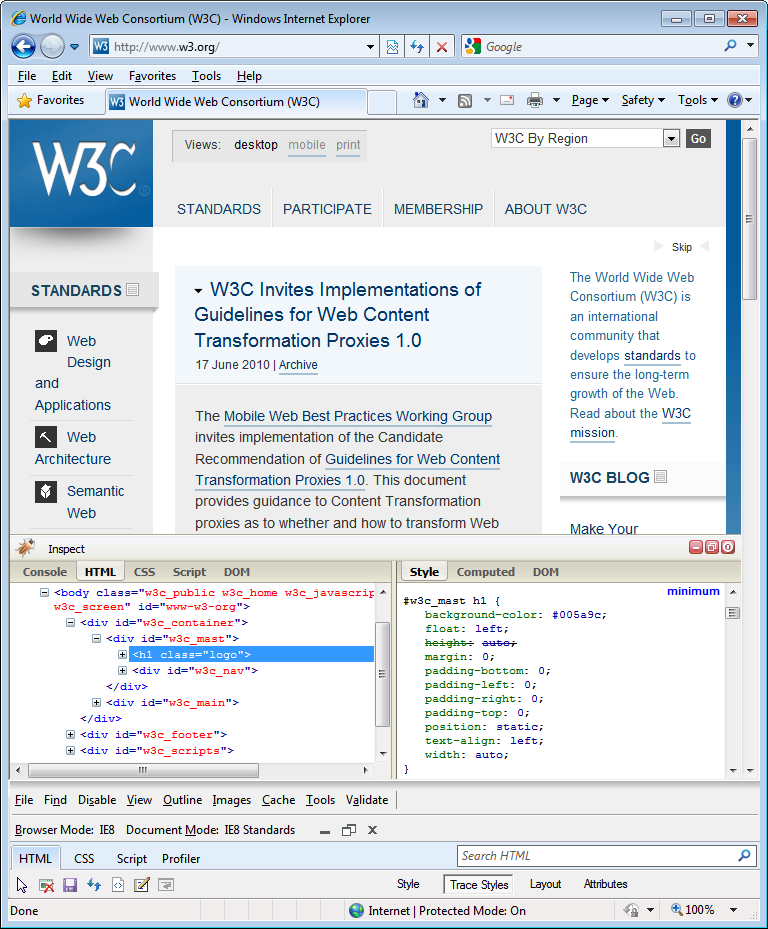Screen dimensions: 768x929
Task: Click the RSS feeds icon
Action: point(465,101)
